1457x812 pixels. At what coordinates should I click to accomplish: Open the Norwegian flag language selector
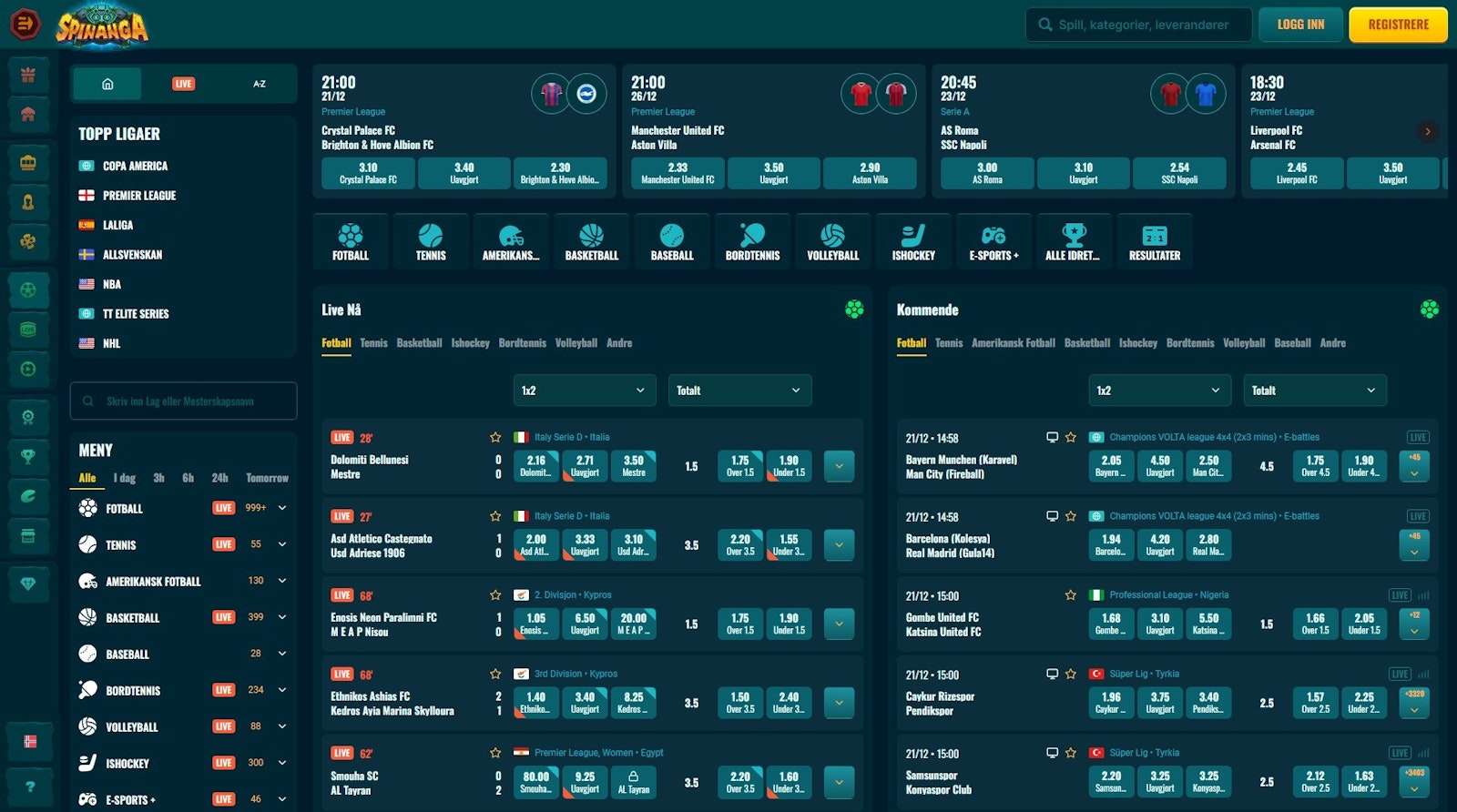tap(30, 741)
